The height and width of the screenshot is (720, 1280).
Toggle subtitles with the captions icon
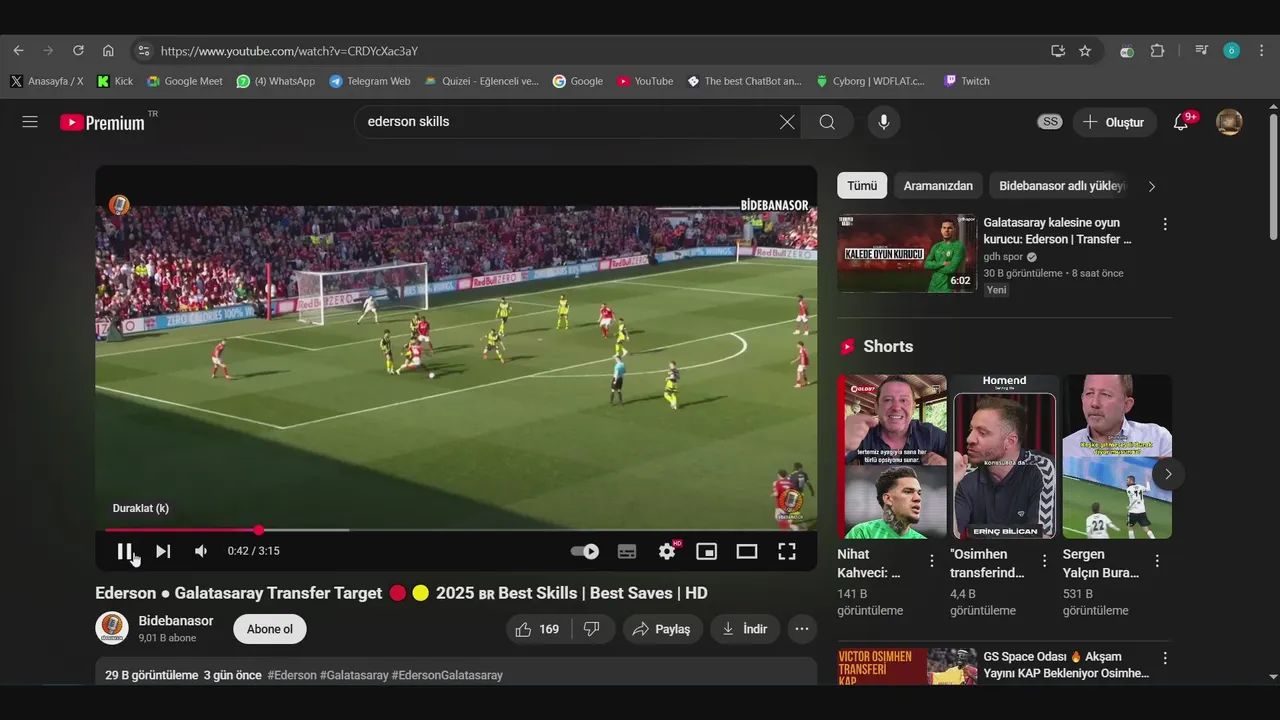point(627,551)
